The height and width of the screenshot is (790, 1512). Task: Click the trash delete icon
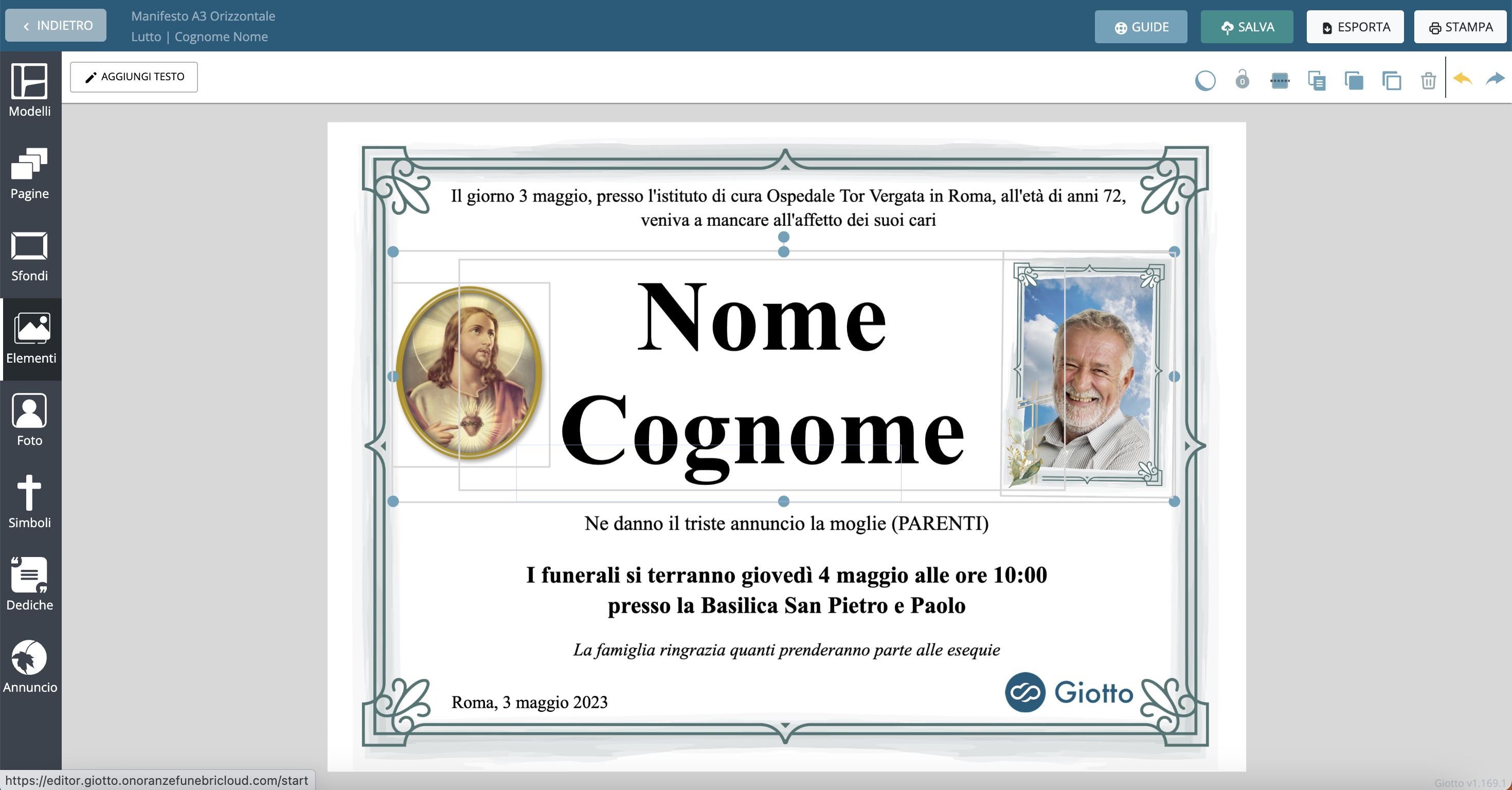tap(1428, 80)
